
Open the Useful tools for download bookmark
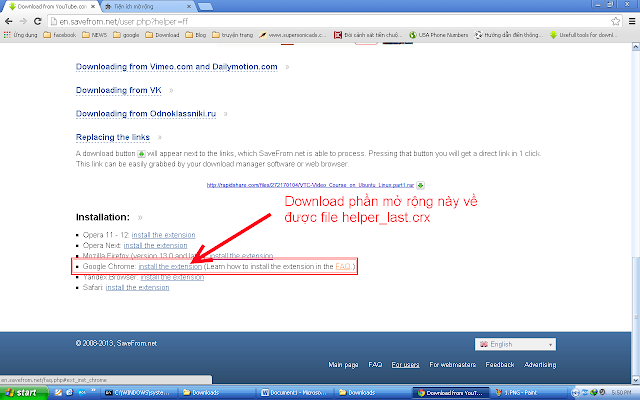point(583,35)
